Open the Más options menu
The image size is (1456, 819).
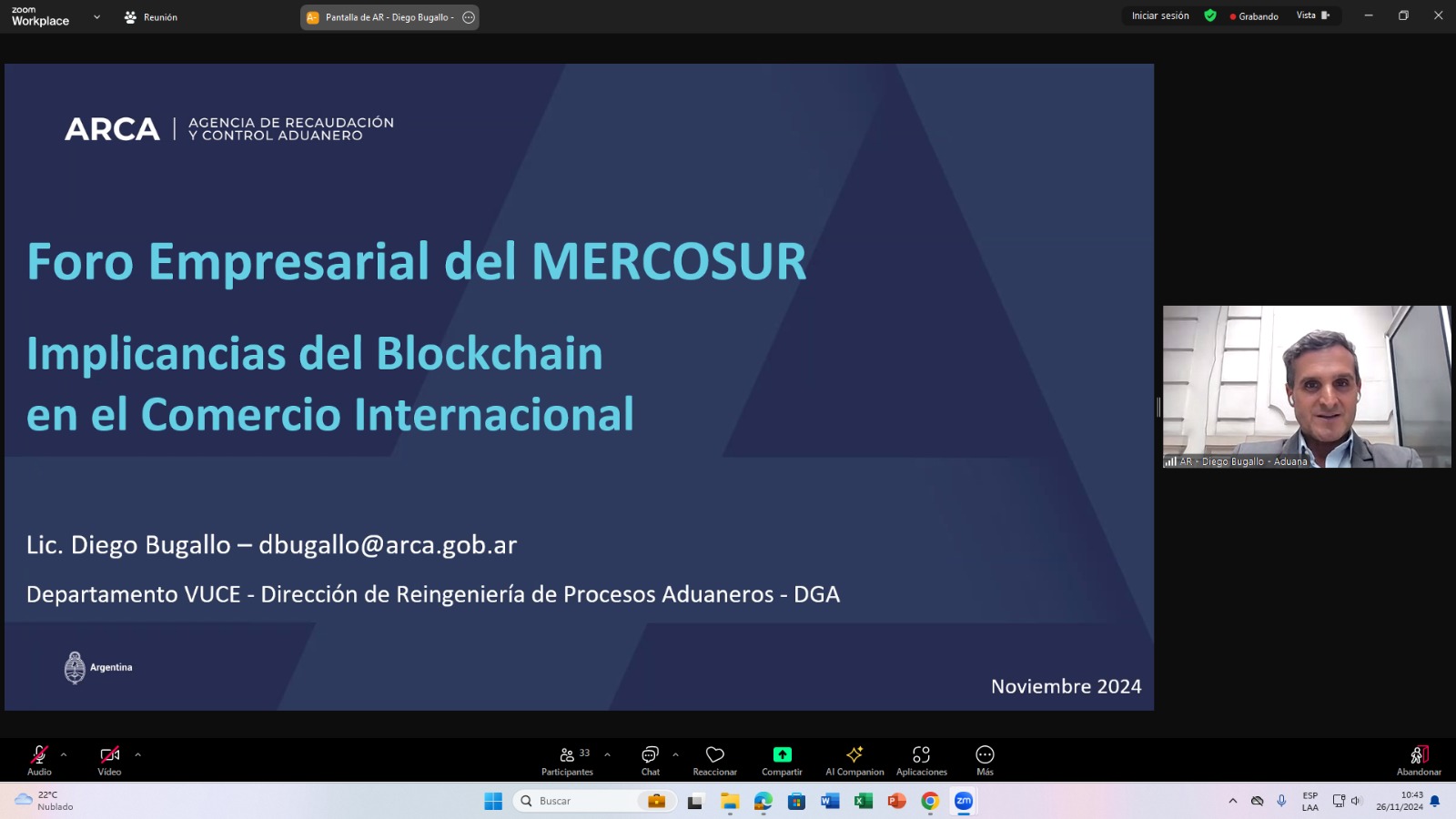coord(985,760)
